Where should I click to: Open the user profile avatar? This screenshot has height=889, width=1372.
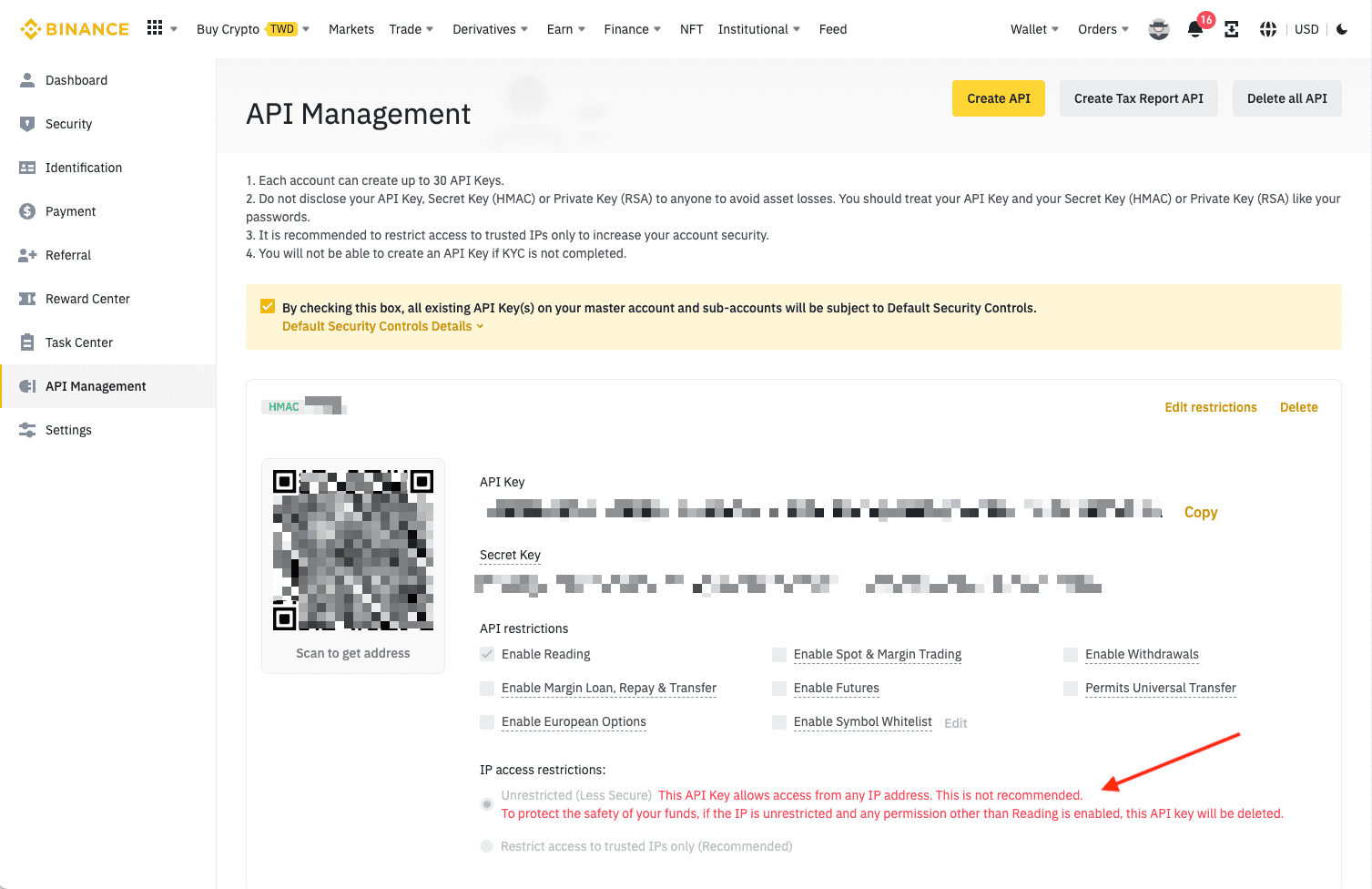(1158, 29)
